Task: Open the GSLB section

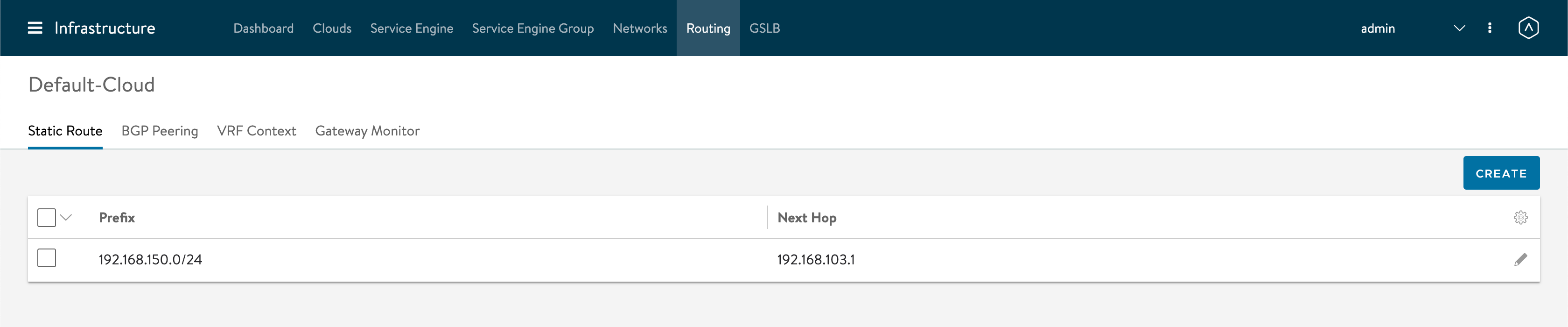Action: (x=764, y=28)
